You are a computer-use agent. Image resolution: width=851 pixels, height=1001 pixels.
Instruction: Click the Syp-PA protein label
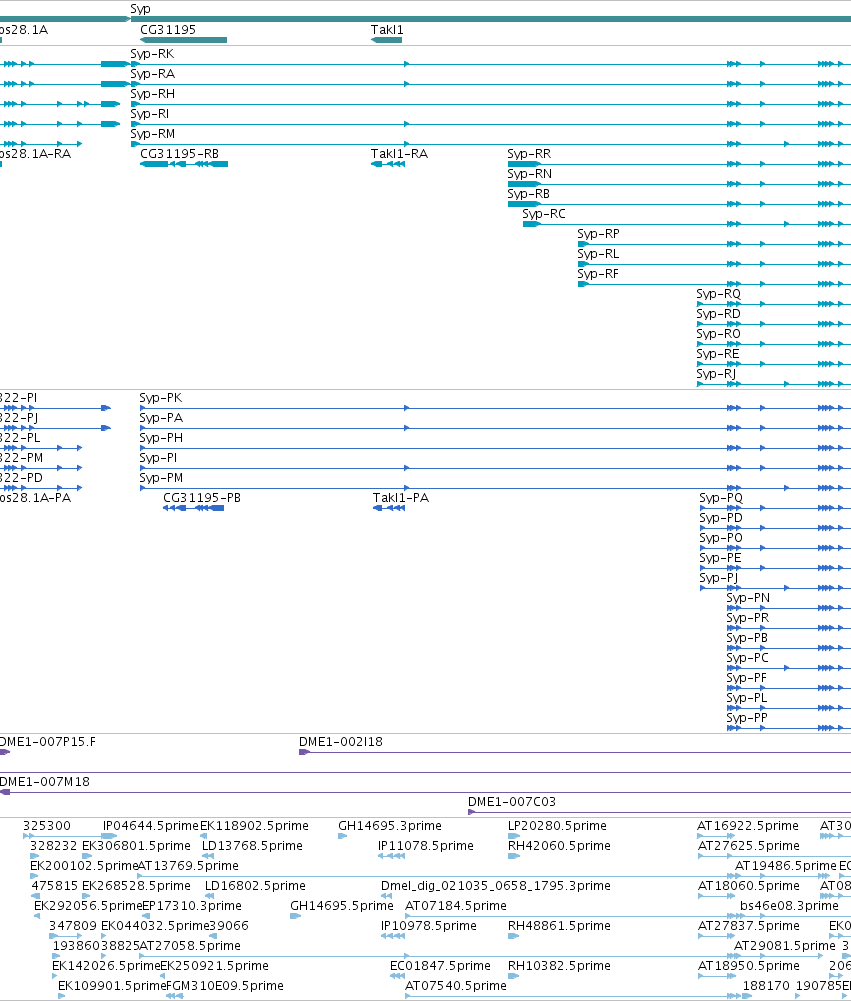pyautogui.click(x=161, y=418)
